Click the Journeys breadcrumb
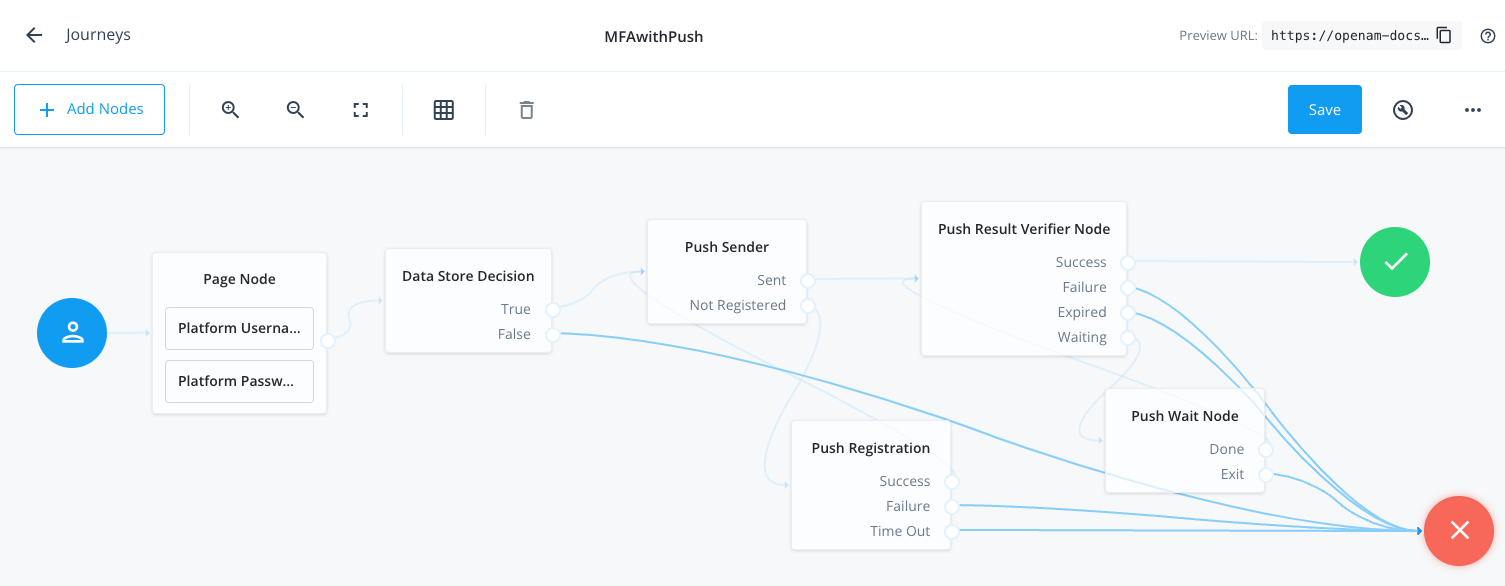Viewport: 1505px width, 586px height. click(x=97, y=34)
